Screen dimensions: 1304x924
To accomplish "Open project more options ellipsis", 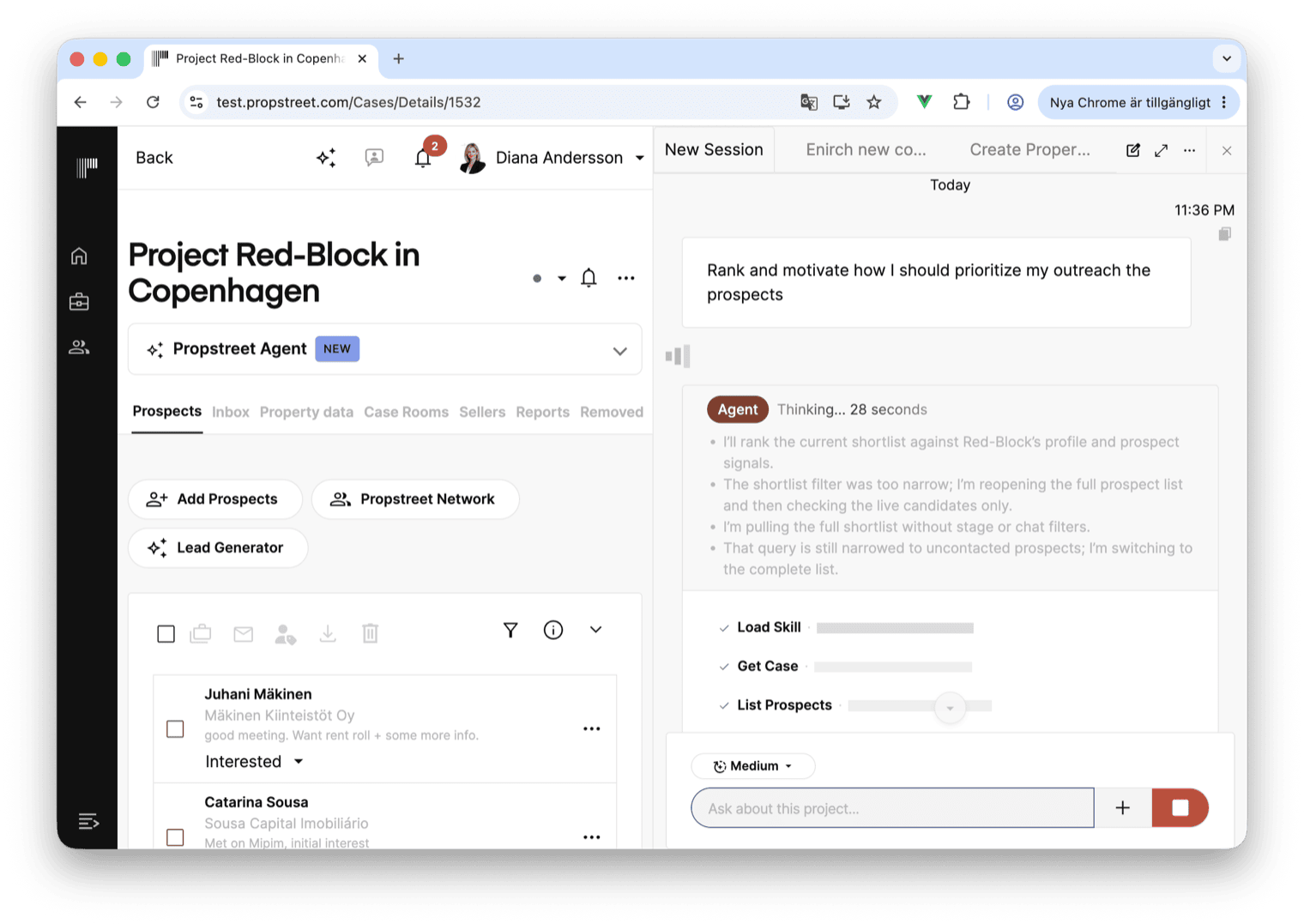I will pyautogui.click(x=626, y=278).
